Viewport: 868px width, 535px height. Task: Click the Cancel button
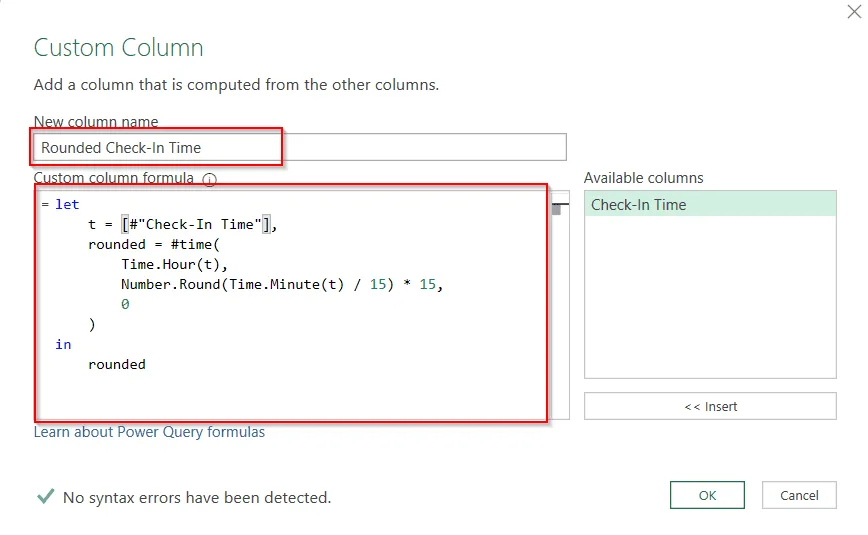coord(799,495)
